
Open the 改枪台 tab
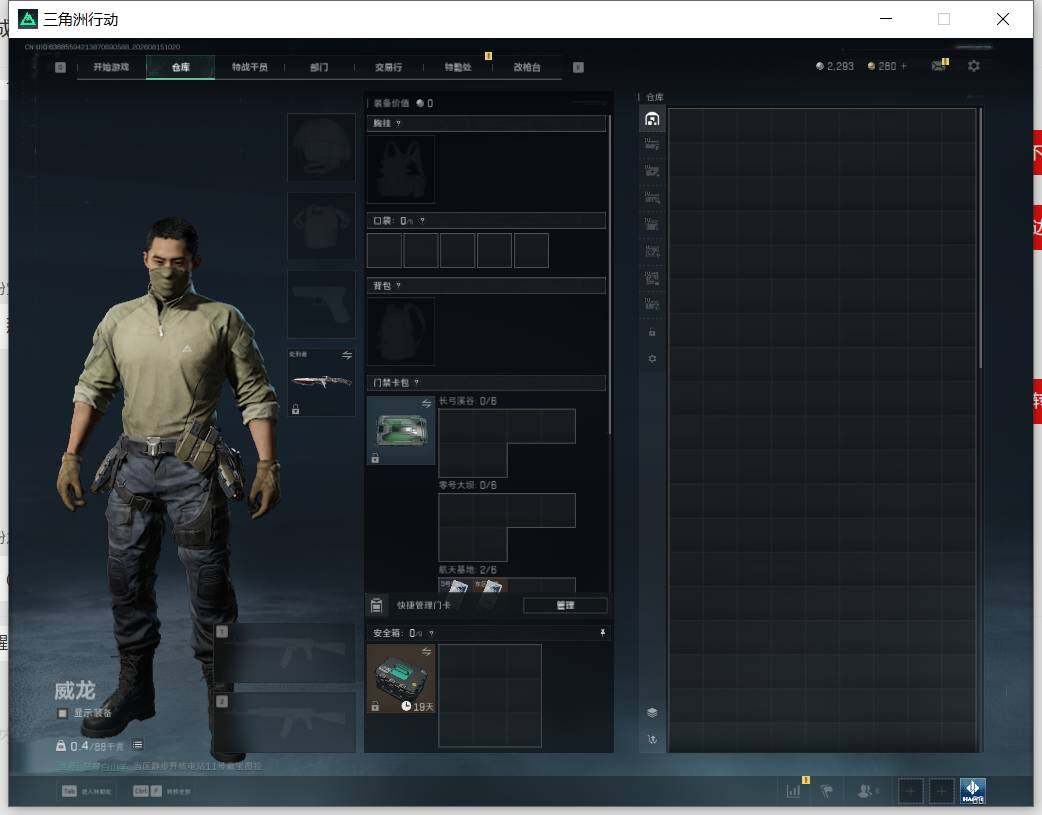pyautogui.click(x=527, y=67)
